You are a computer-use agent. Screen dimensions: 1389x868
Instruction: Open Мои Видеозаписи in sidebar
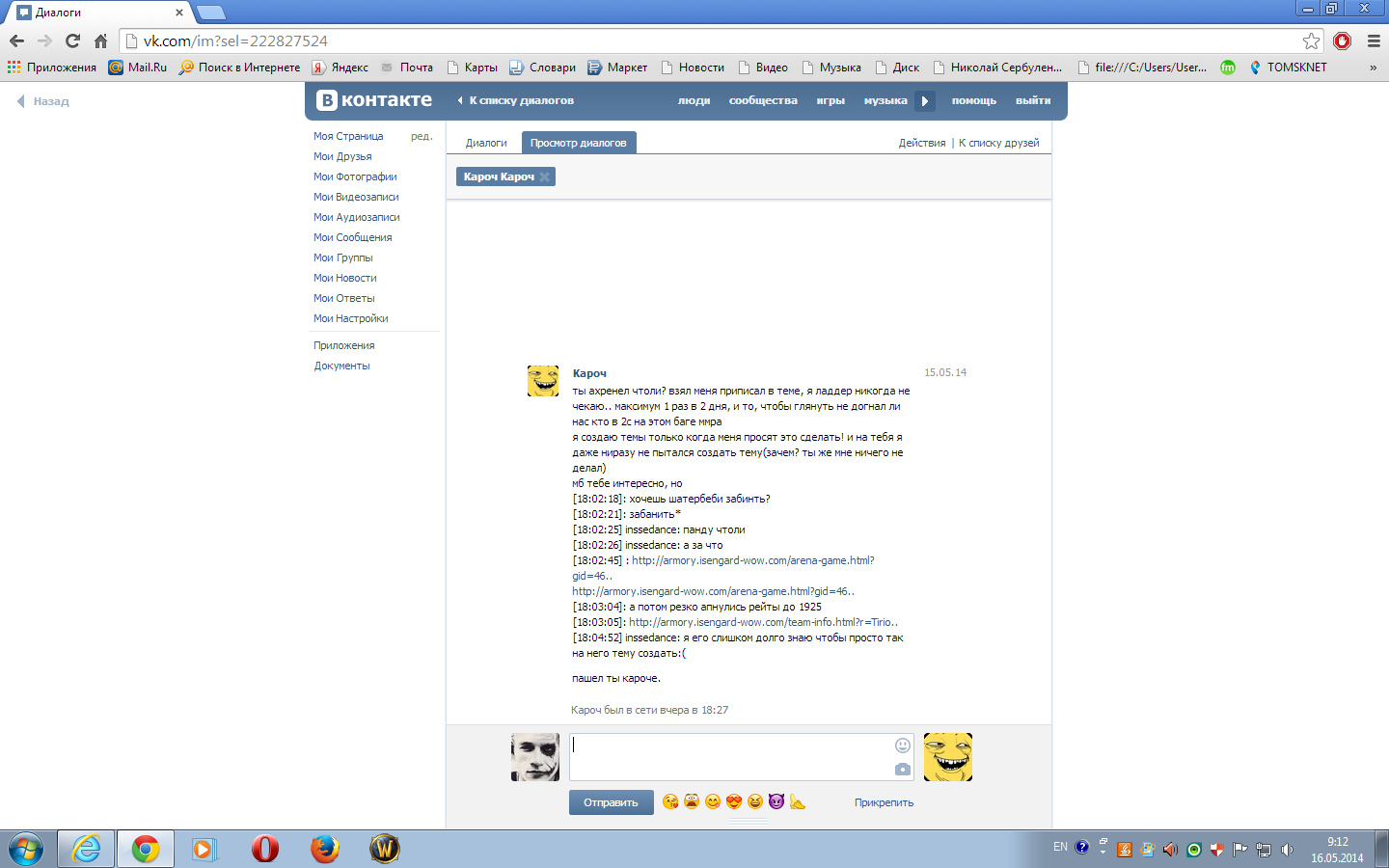[x=356, y=197]
